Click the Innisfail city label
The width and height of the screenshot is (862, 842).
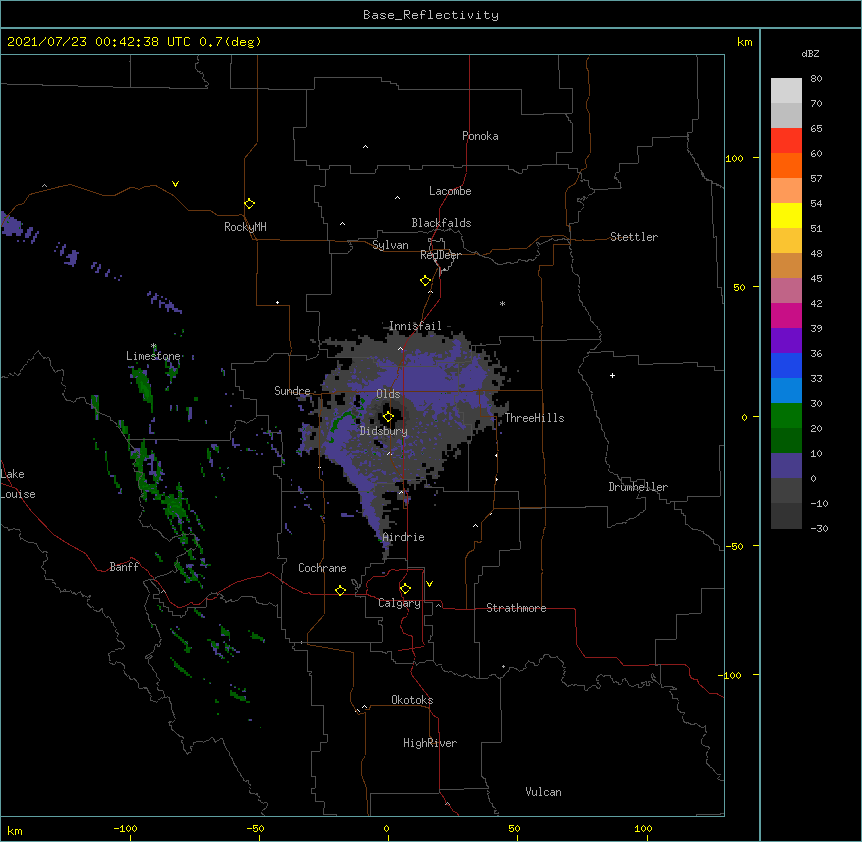click(x=415, y=326)
